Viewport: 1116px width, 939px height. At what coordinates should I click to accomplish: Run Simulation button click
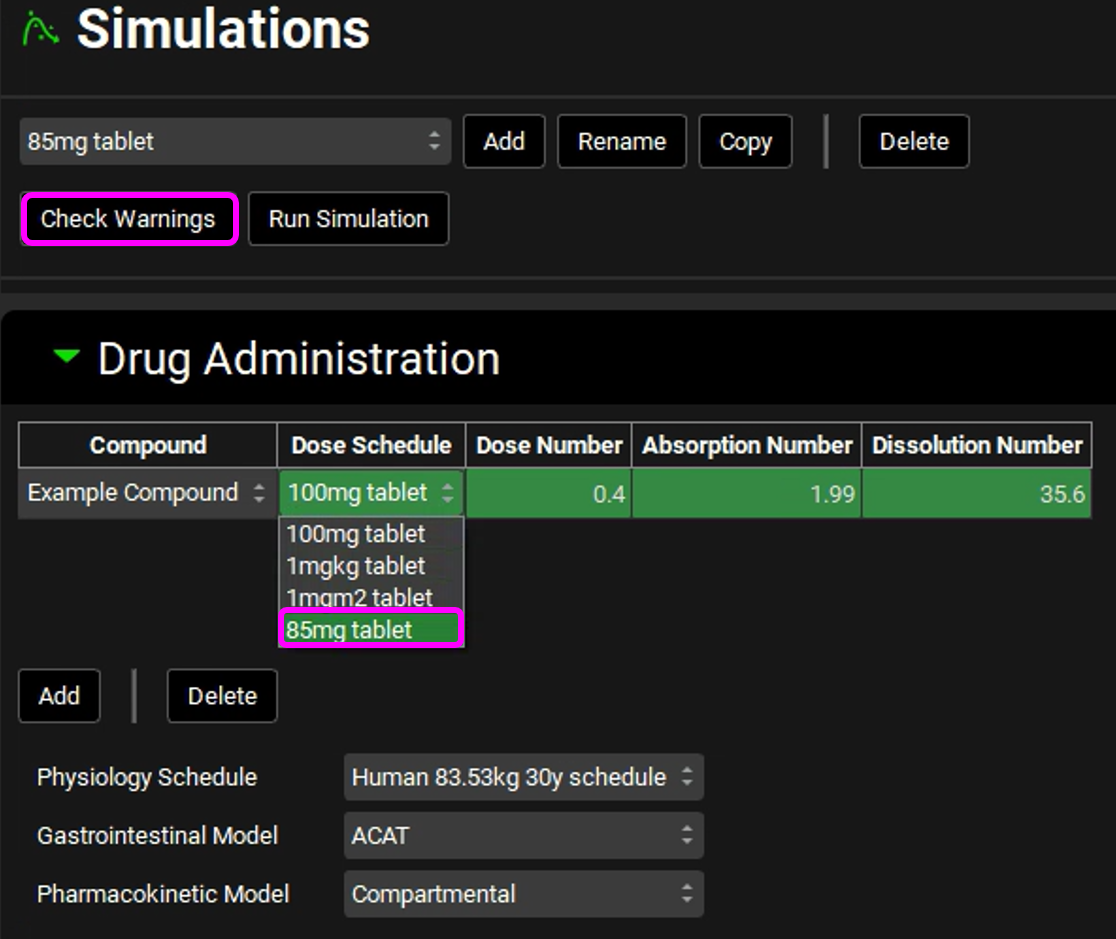[x=348, y=219]
